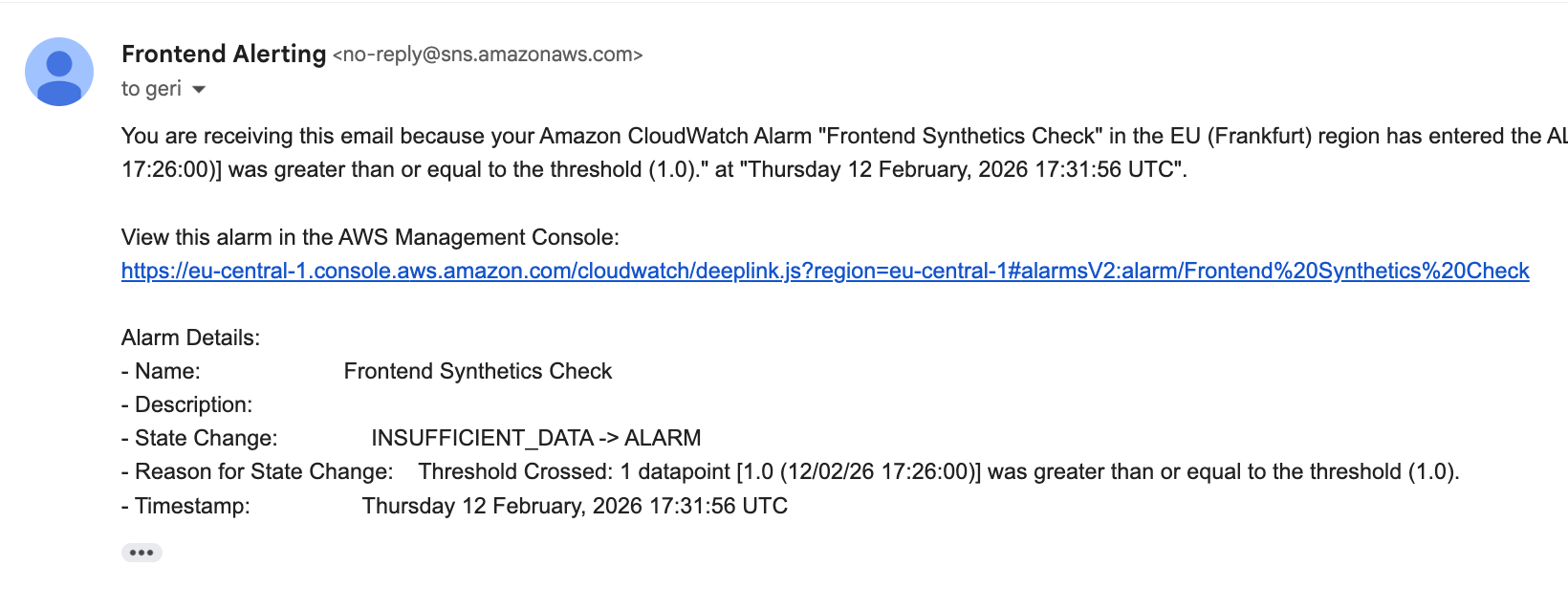
Task: Click the "Threshold Crossed: 1 datapoint" reason text
Action: click(938, 472)
